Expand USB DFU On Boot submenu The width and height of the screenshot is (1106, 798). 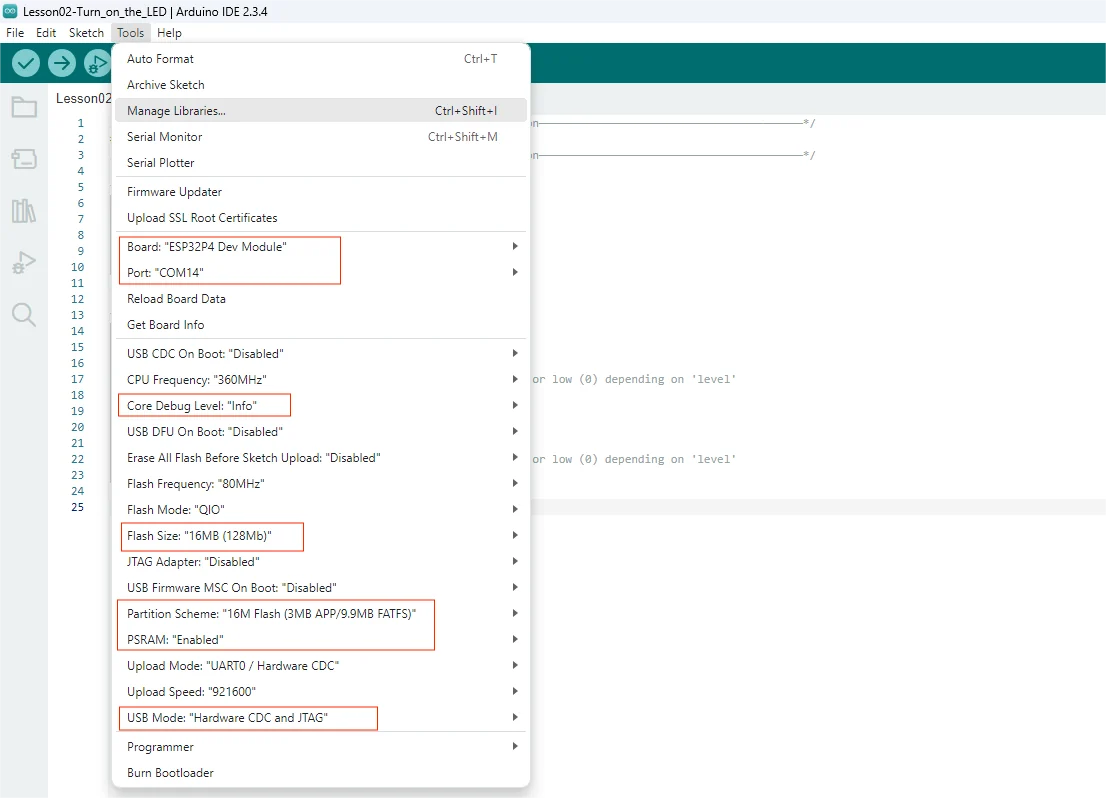(321, 432)
